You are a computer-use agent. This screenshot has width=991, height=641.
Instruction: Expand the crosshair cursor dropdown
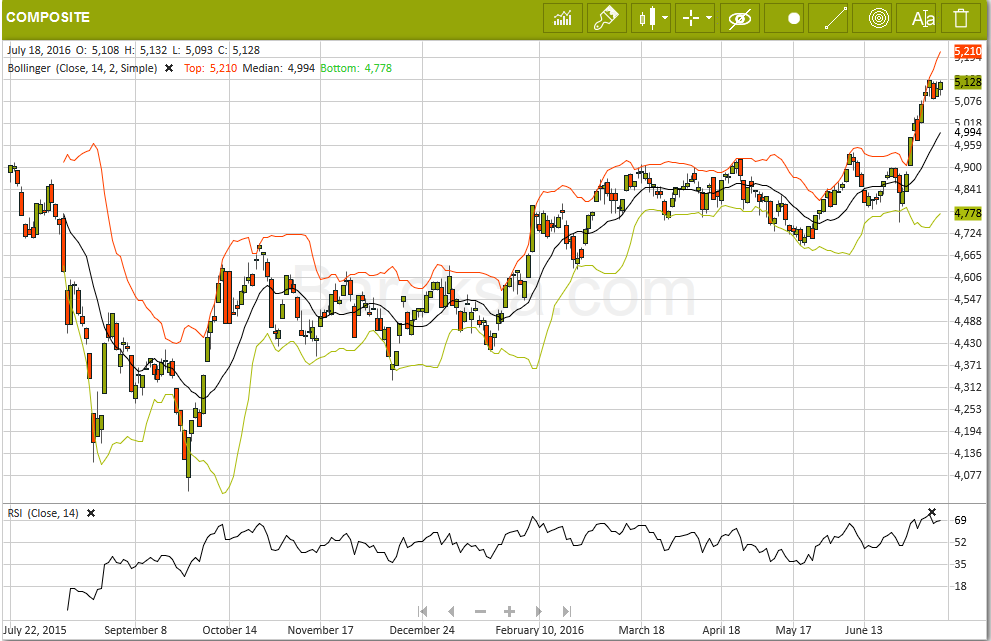pos(696,18)
